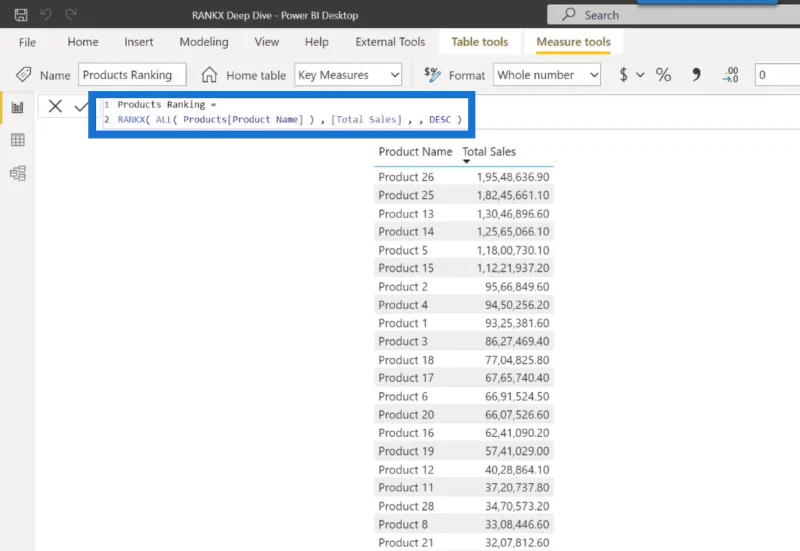Screen dimensions: 800x551
Task: Click the value 62,41,090.20
Action: (x=517, y=433)
